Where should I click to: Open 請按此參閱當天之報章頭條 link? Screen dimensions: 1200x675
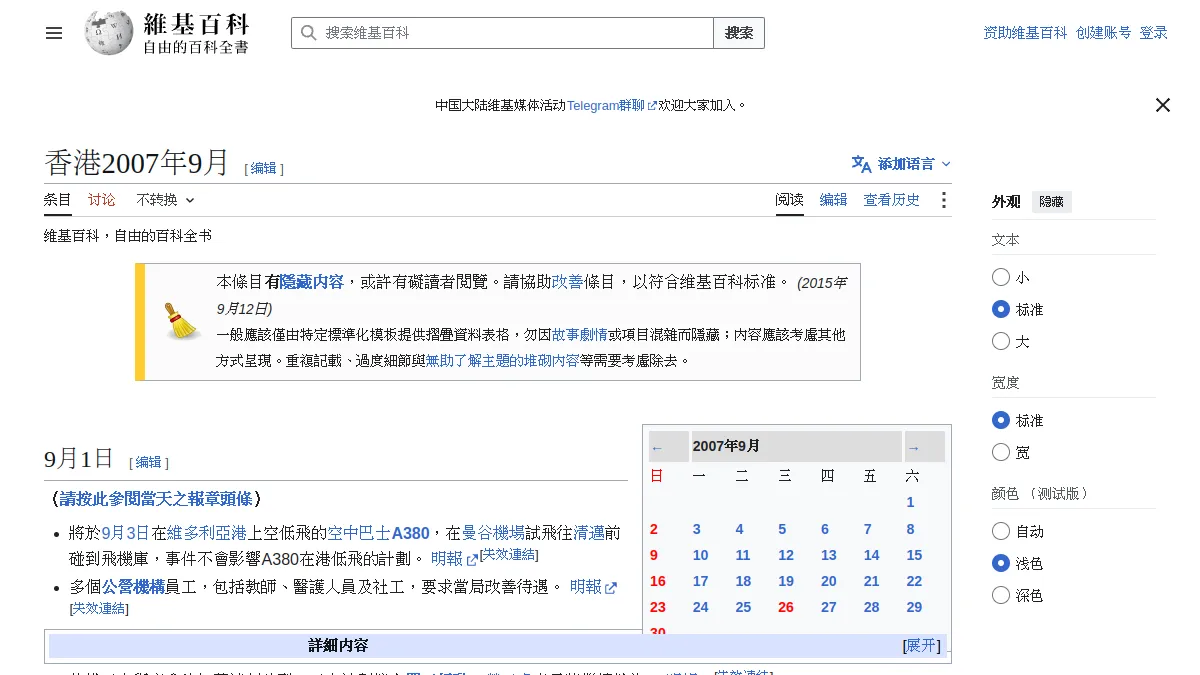(x=156, y=498)
